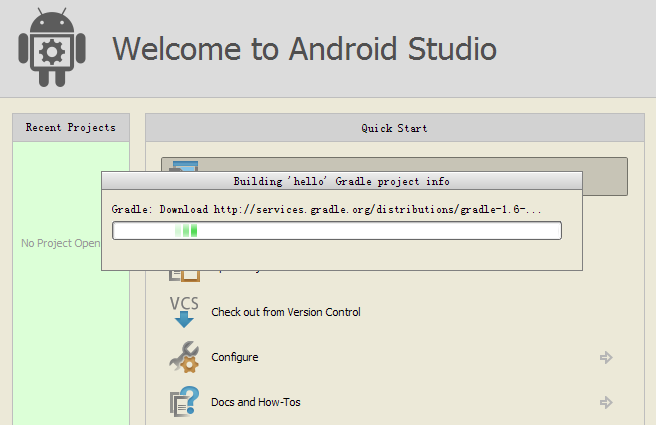Click the Configure wrench and gear icon
This screenshot has width=656, height=425.
pos(184,357)
